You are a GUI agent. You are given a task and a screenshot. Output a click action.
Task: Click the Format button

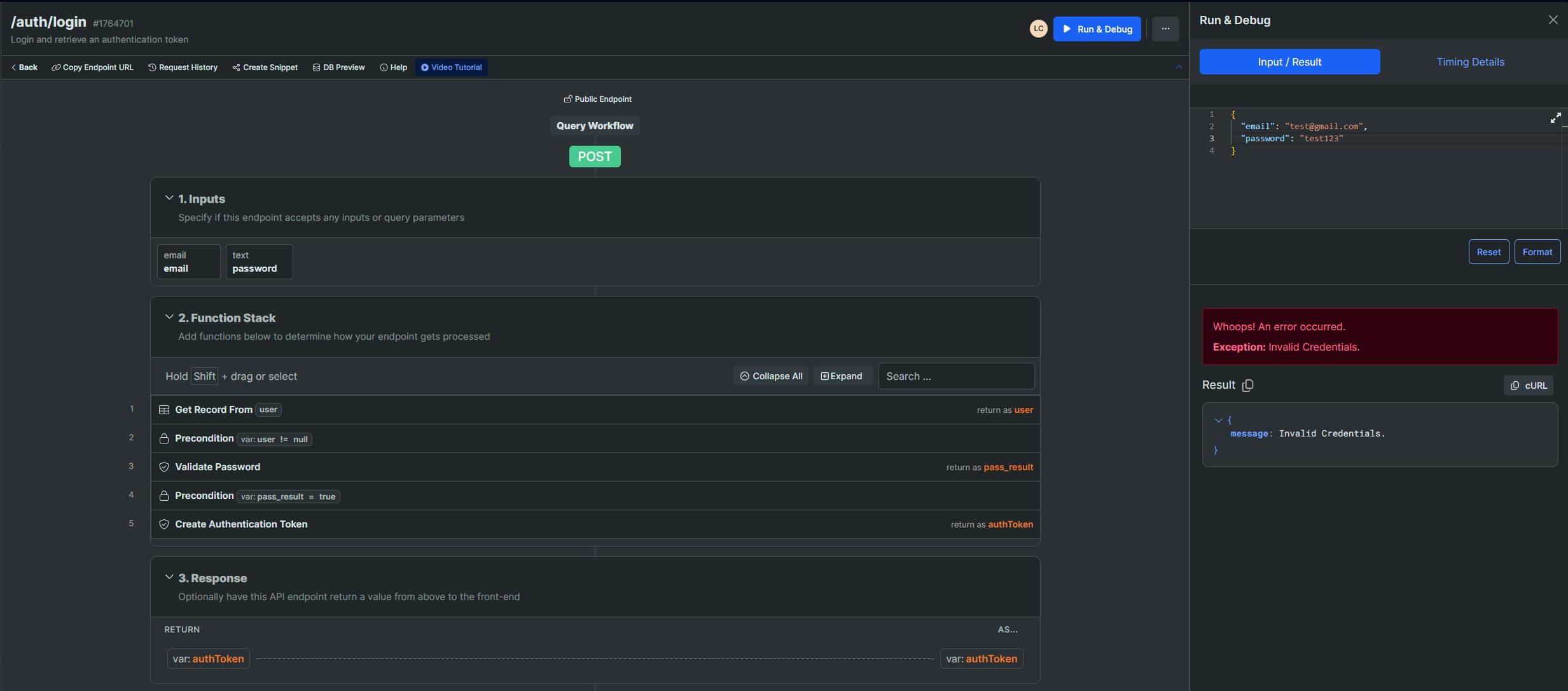(1537, 253)
